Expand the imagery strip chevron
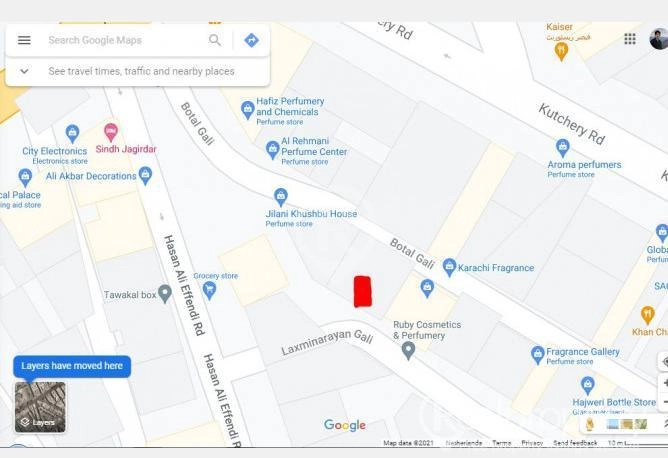The image size is (668, 458). [x=665, y=423]
